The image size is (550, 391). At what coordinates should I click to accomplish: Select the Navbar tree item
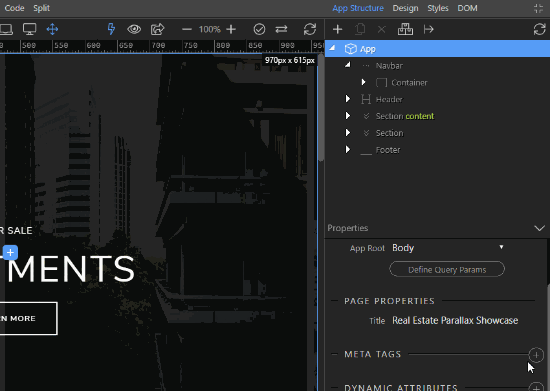tap(389, 66)
